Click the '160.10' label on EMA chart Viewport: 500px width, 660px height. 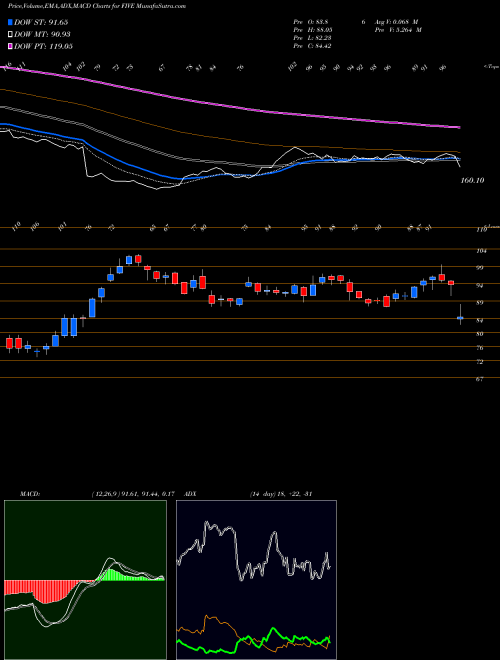point(473,180)
